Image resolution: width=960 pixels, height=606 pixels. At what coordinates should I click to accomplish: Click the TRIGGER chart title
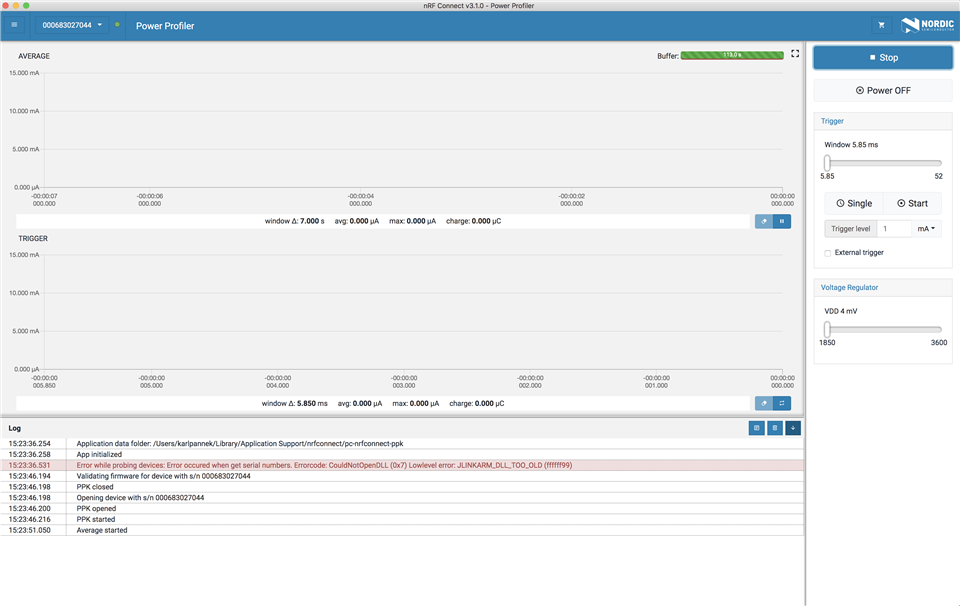33,239
